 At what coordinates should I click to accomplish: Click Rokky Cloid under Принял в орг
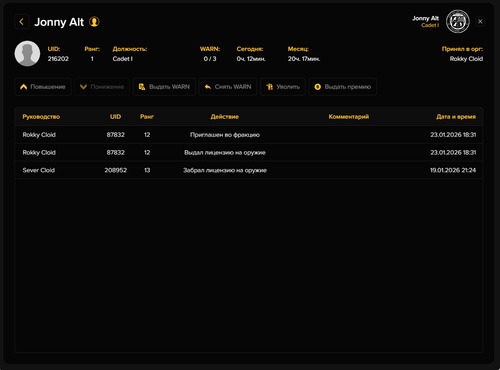[x=466, y=59]
